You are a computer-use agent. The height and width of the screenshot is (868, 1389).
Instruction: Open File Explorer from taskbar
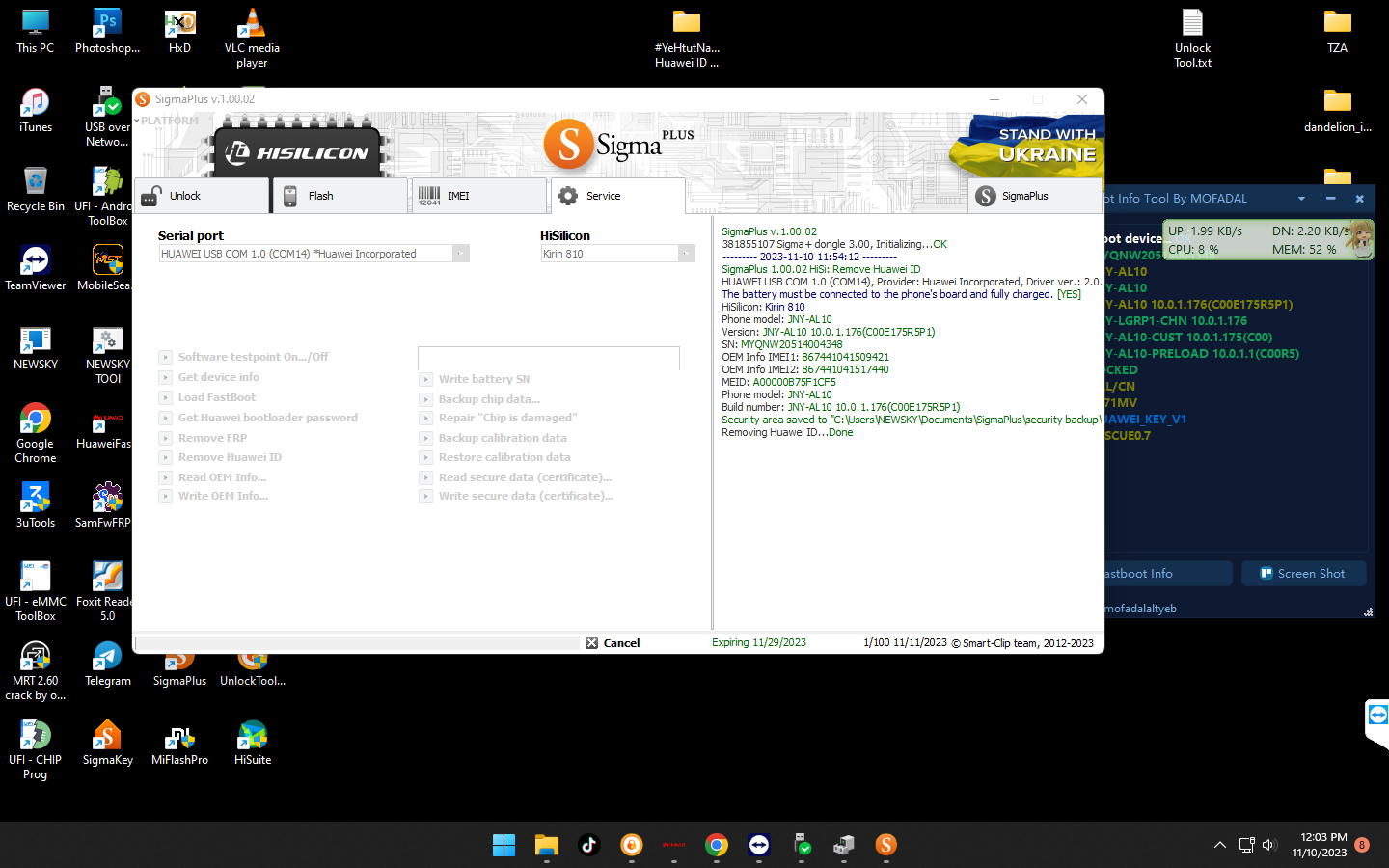point(547,845)
